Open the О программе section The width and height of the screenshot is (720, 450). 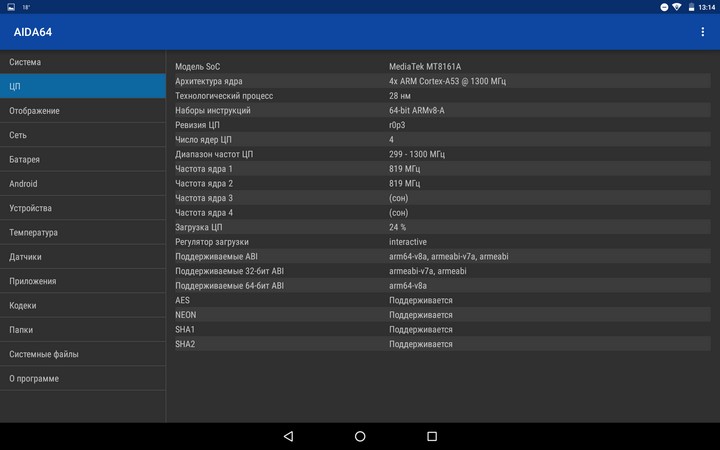coord(83,378)
